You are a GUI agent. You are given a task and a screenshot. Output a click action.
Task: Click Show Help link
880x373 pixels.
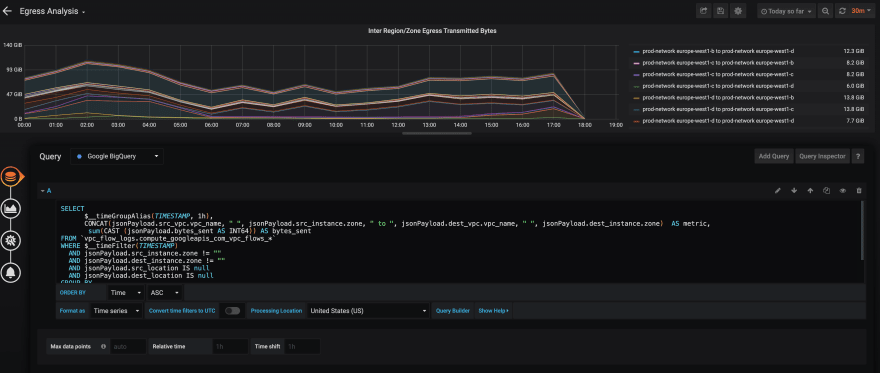point(493,310)
